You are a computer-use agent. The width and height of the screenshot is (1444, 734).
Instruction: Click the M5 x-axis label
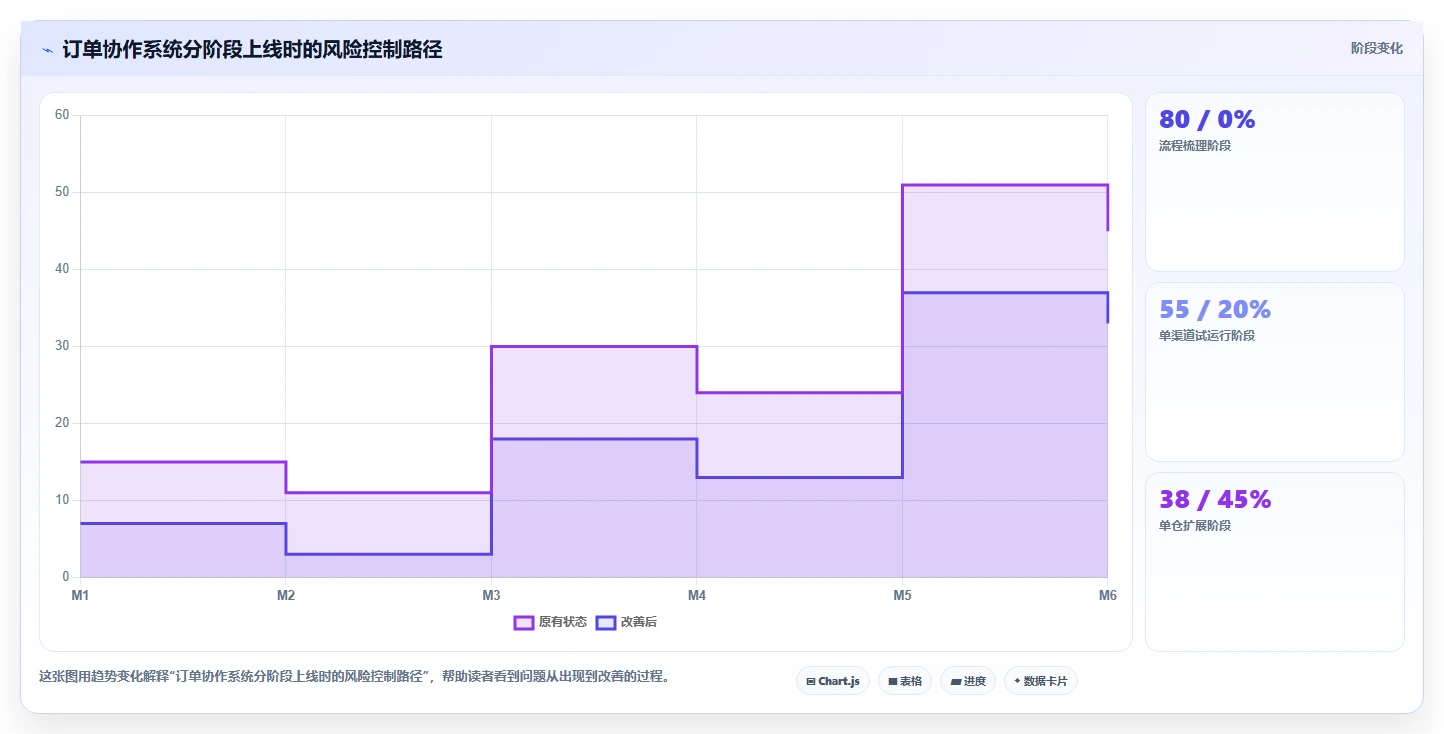(902, 596)
